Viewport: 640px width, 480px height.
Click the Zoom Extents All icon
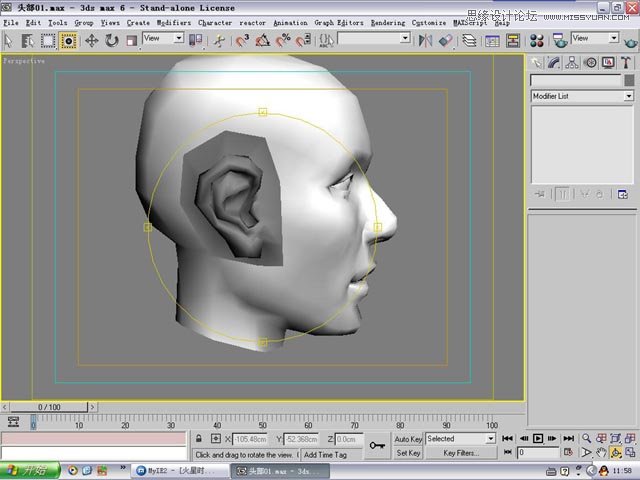click(x=630, y=439)
